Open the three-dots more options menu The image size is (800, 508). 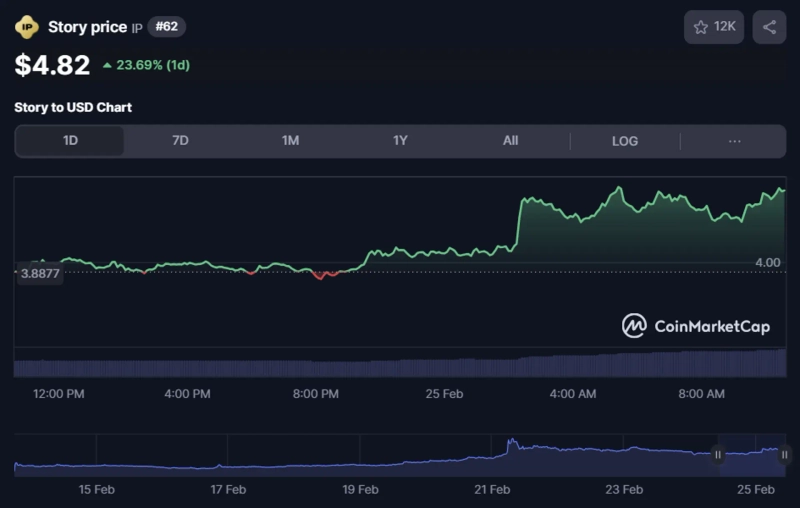coord(734,141)
